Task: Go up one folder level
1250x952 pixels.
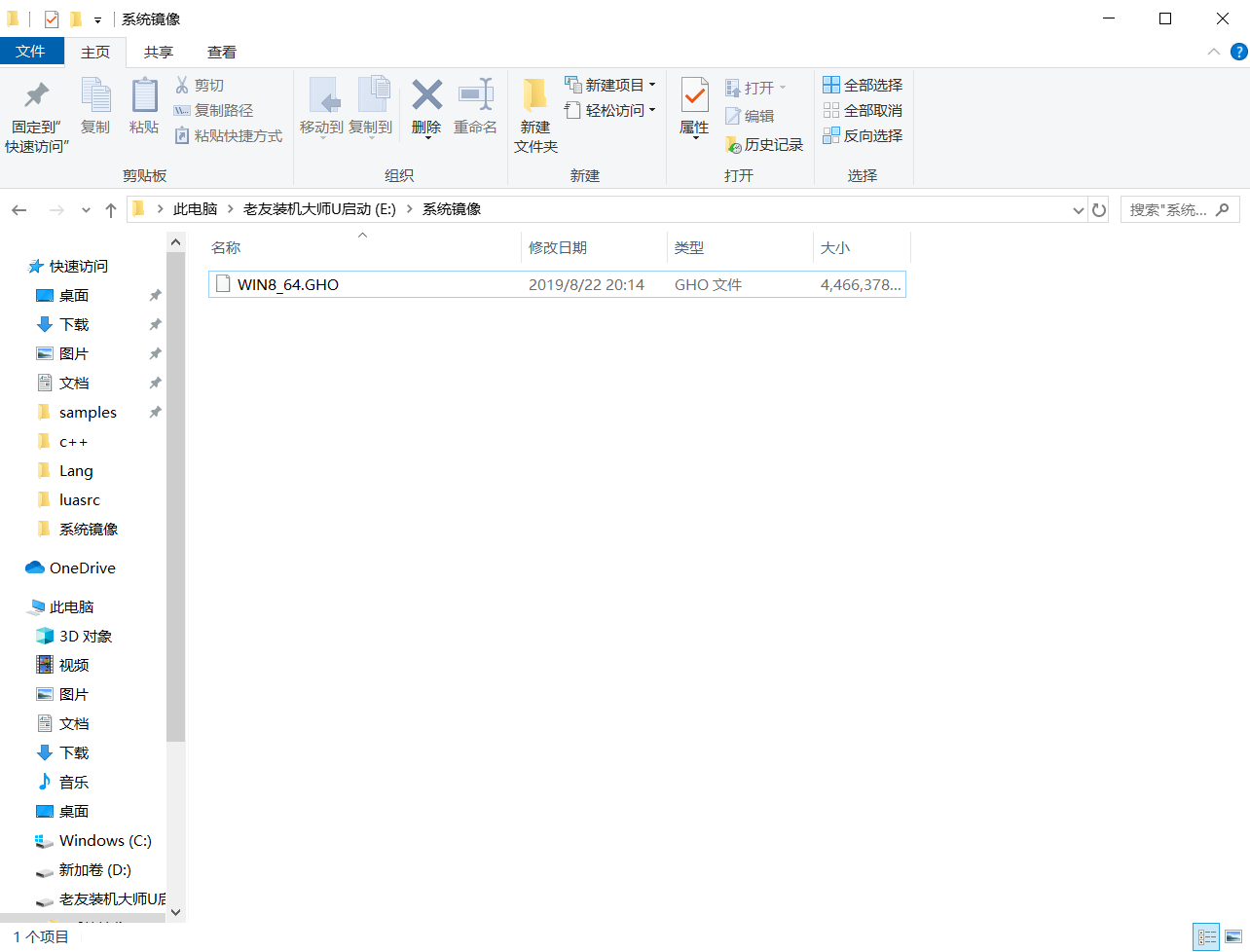Action: [111, 209]
